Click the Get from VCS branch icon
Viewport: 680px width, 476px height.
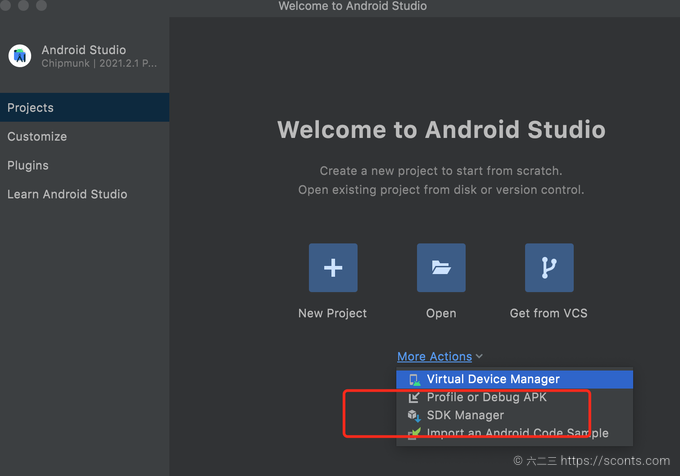point(549,267)
